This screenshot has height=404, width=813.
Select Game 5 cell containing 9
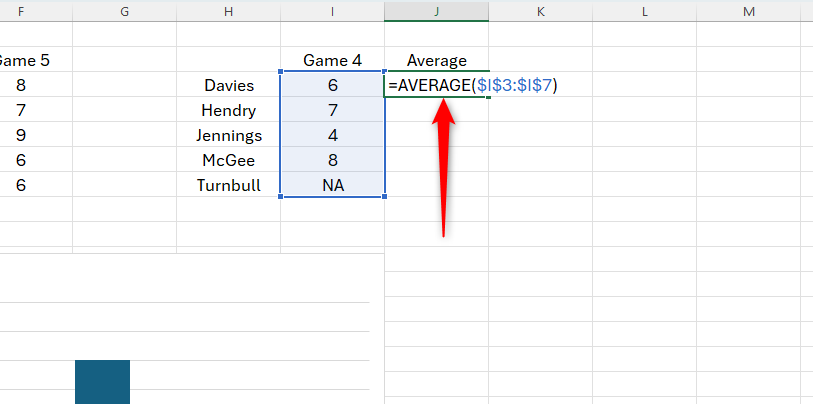click(21, 135)
